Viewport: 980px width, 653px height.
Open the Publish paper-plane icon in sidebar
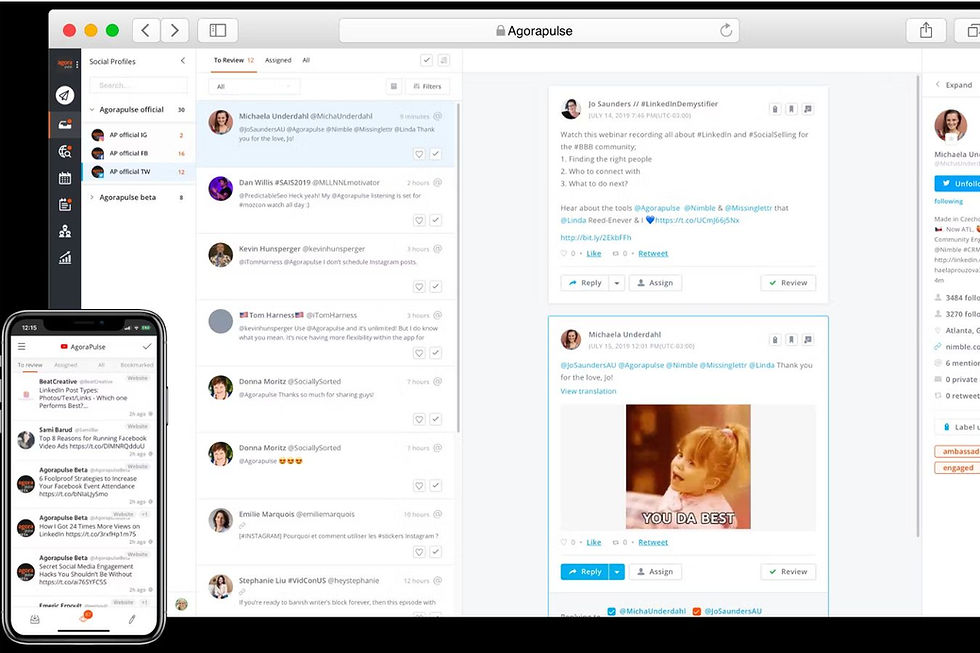coord(65,95)
